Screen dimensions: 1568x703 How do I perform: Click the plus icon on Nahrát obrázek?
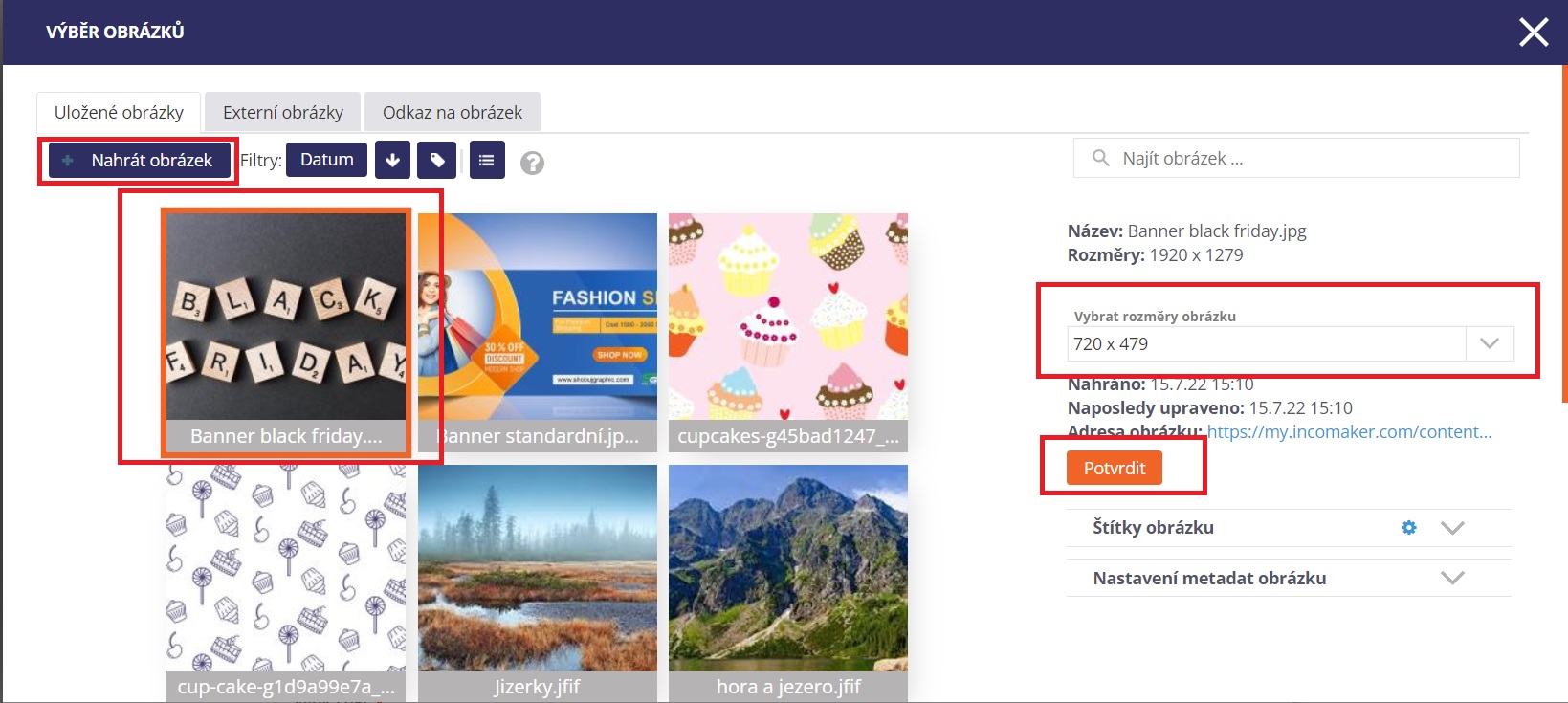(67, 161)
